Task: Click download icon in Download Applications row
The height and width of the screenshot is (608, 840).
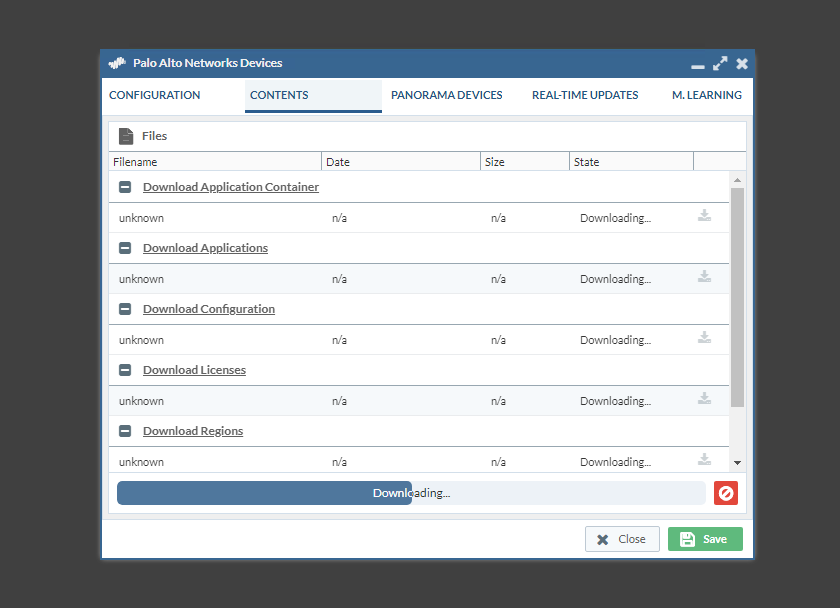Action: tap(704, 277)
